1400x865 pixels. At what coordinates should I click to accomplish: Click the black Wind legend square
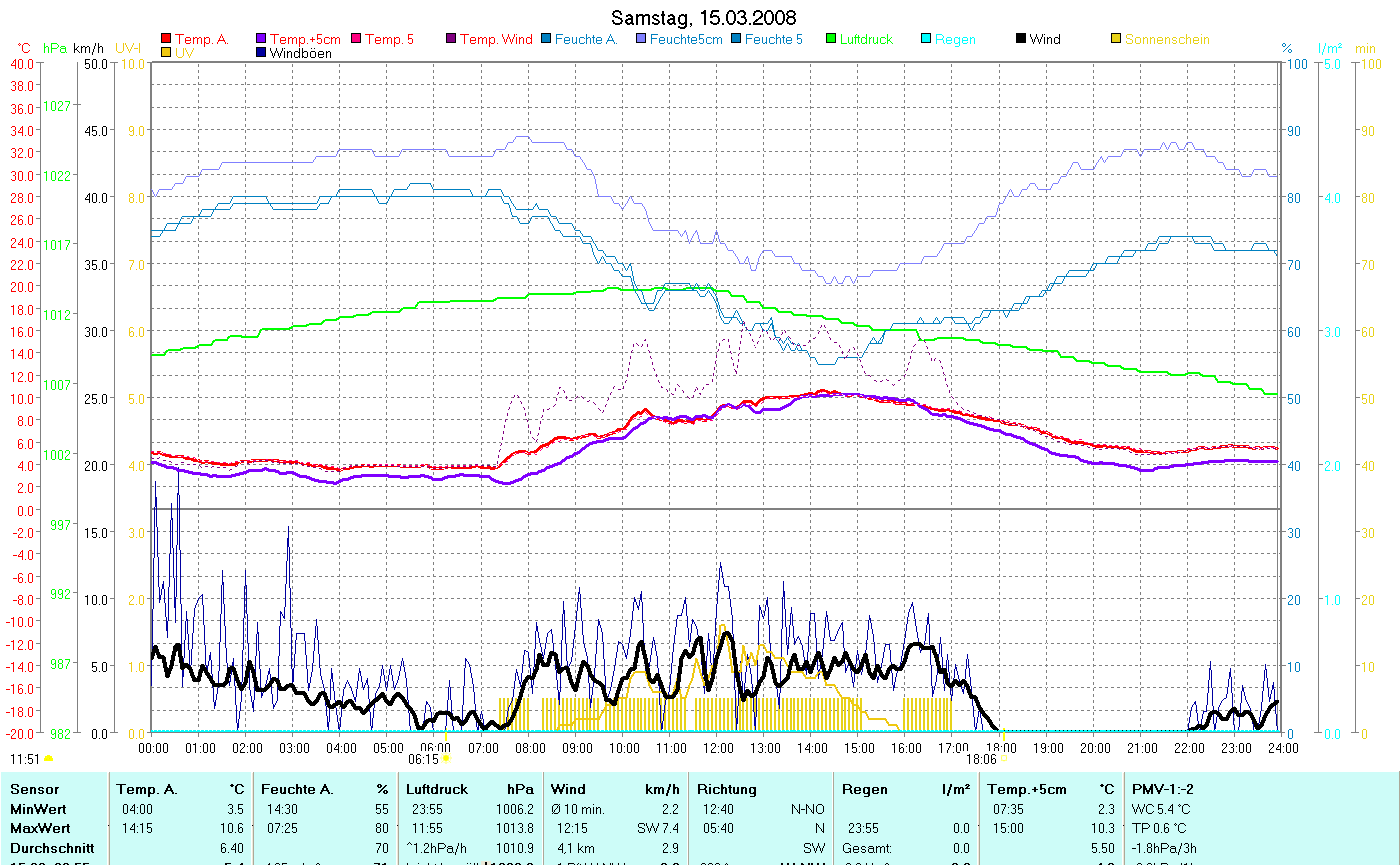point(1021,40)
